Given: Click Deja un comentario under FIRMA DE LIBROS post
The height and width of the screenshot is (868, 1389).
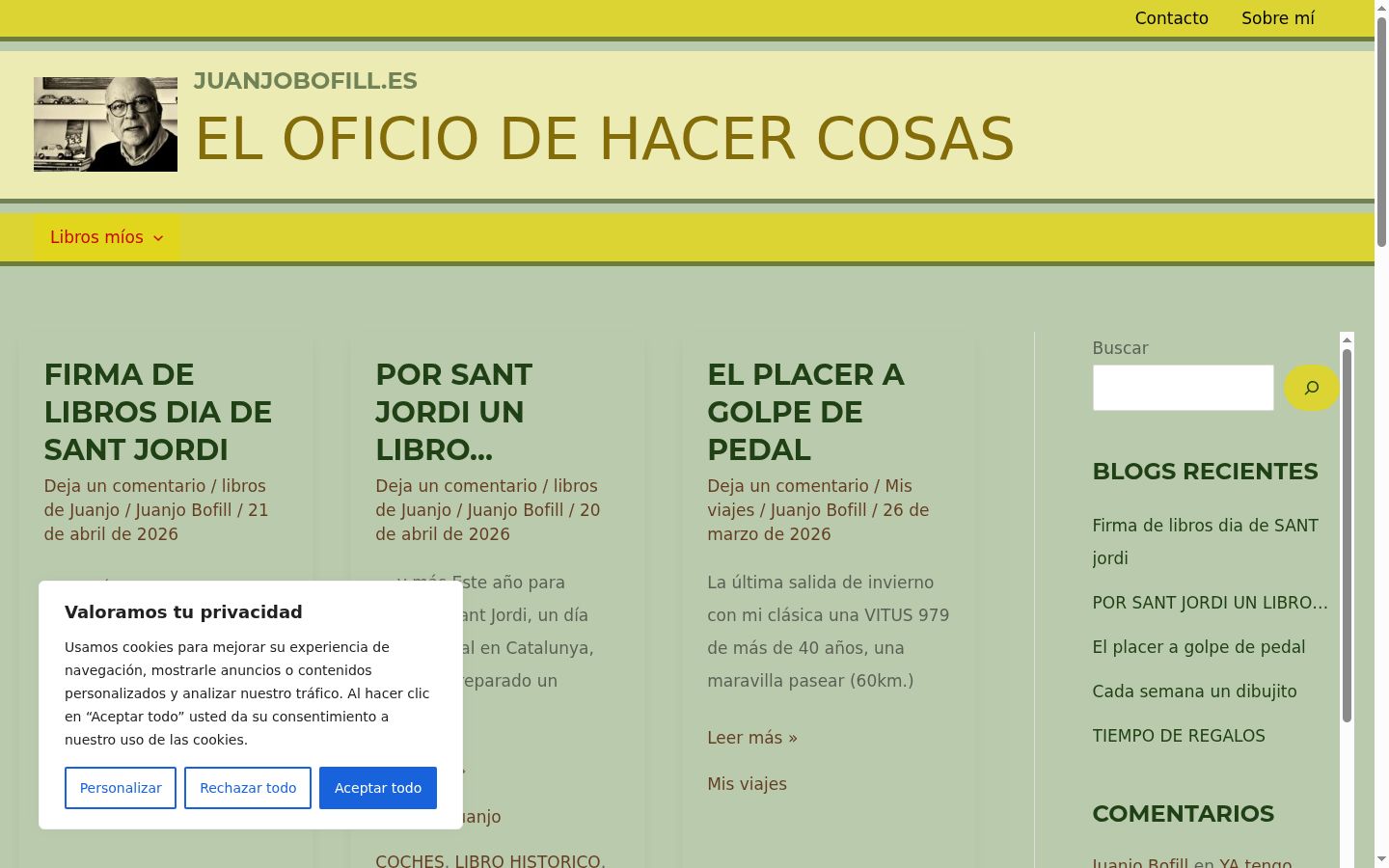Looking at the screenshot, I should [124, 486].
